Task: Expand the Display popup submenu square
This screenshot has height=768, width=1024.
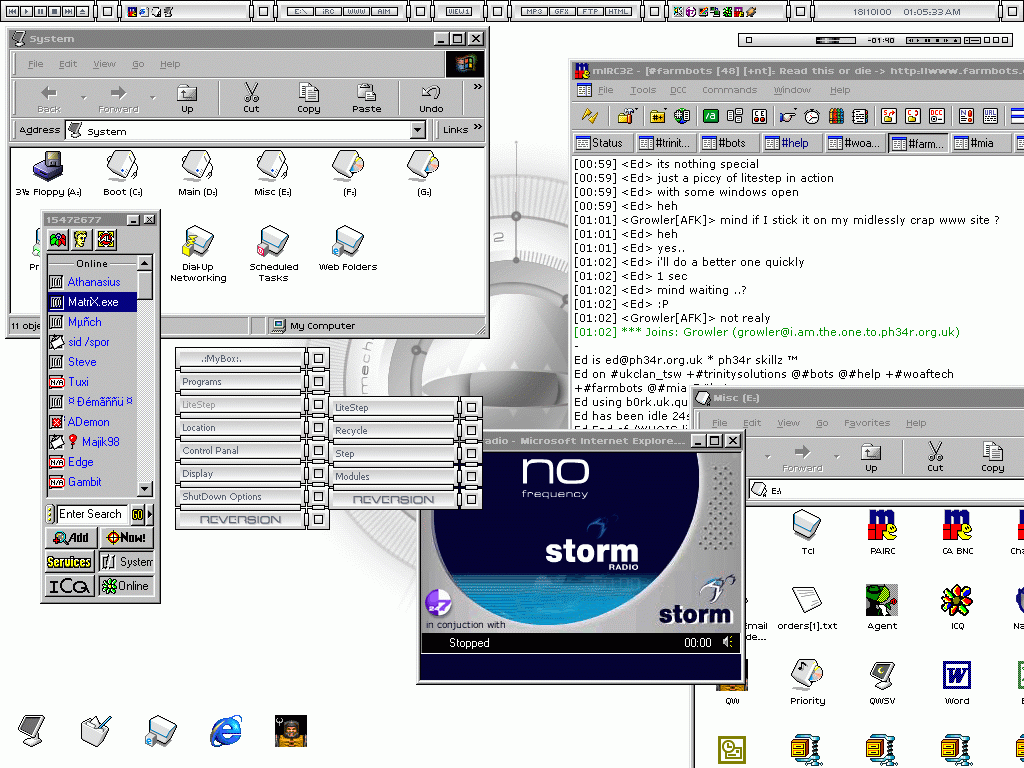Action: click(318, 473)
